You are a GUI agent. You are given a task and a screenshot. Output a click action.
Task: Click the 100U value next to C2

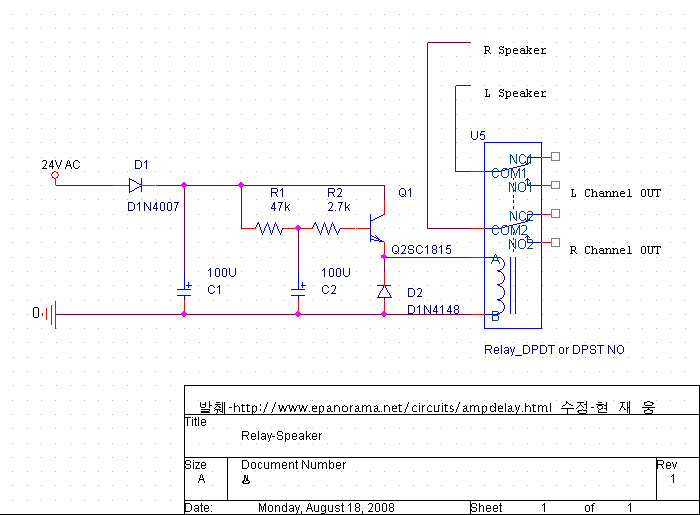(x=336, y=273)
